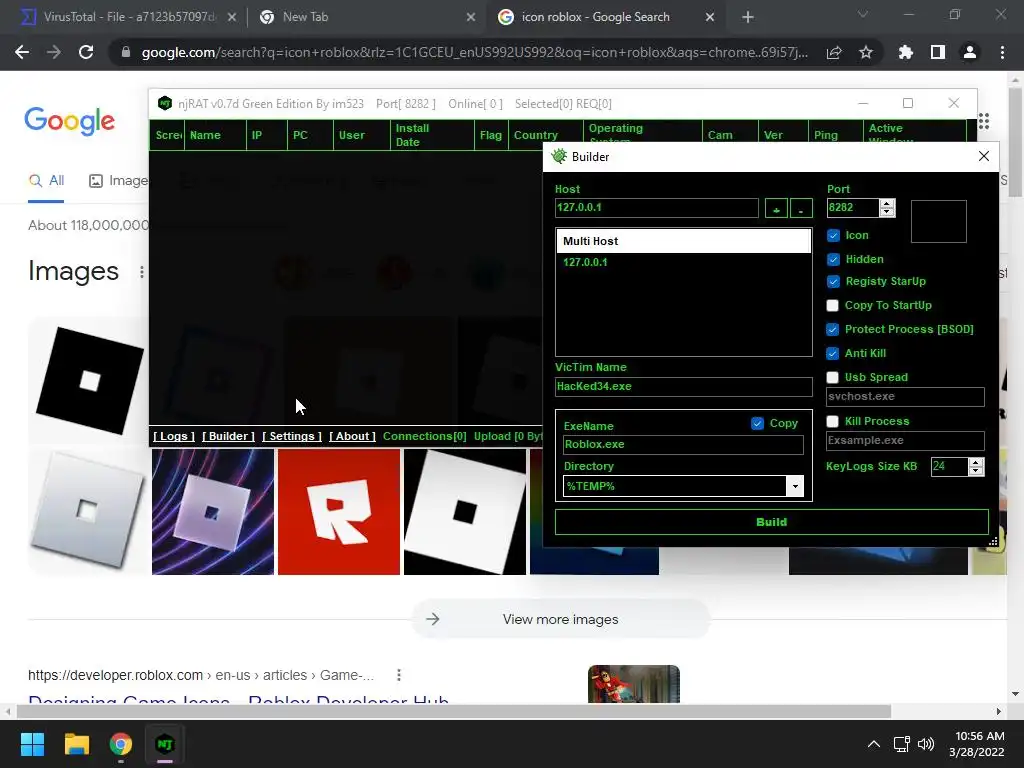This screenshot has width=1024, height=768.
Task: Open the developer.roblox.com result link
Action: coord(238,701)
